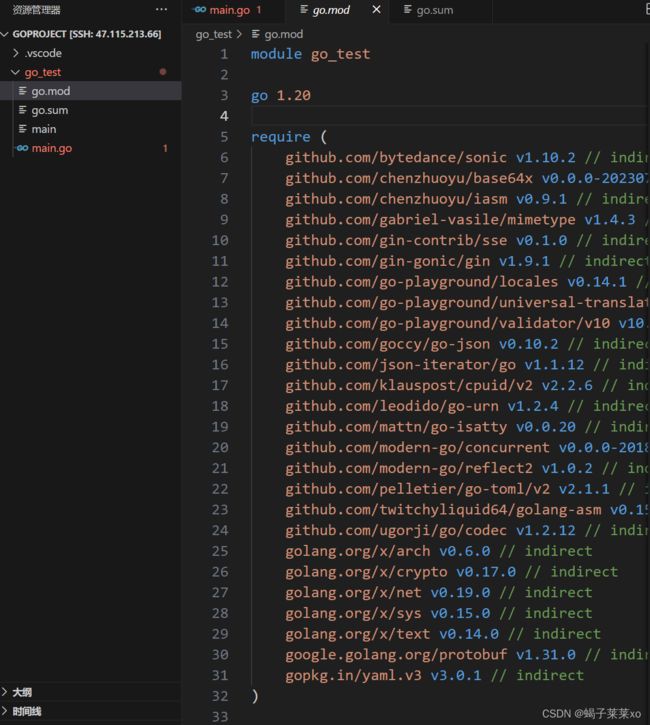Screen dimensions: 650x725
Task: Open go.sum from the file tree
Action: click(91, 110)
